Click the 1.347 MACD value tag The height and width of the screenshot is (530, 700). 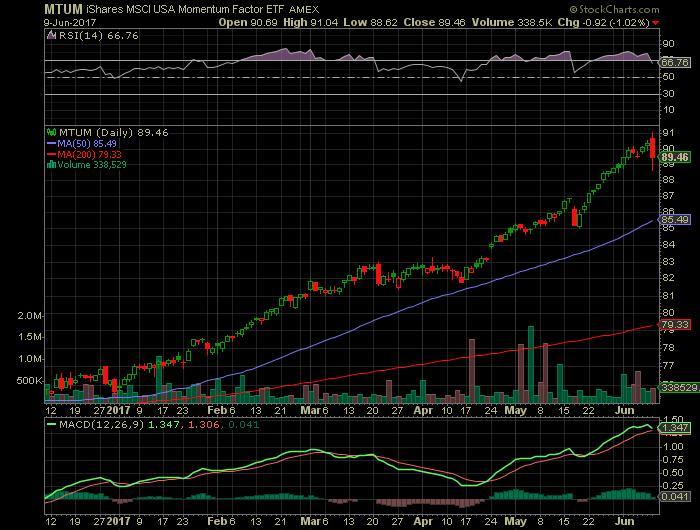(675, 428)
